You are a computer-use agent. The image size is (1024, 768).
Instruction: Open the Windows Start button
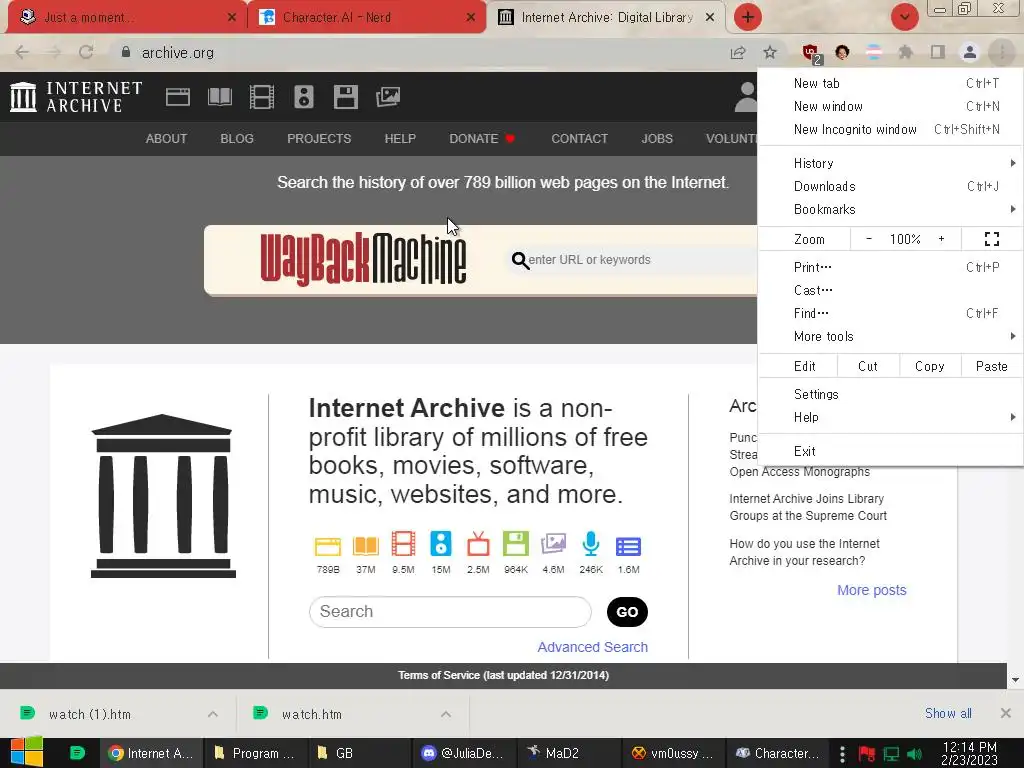pyautogui.click(x=27, y=752)
